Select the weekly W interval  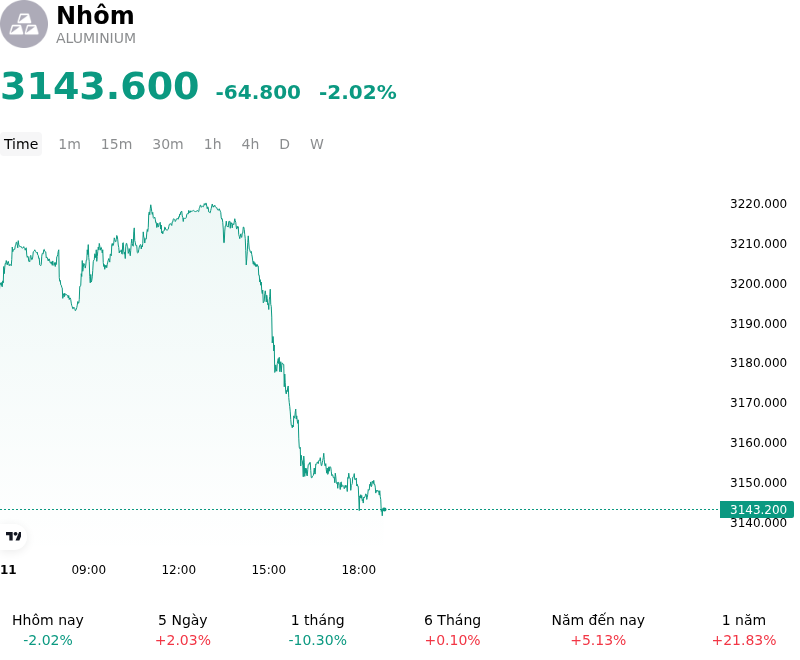(x=317, y=144)
